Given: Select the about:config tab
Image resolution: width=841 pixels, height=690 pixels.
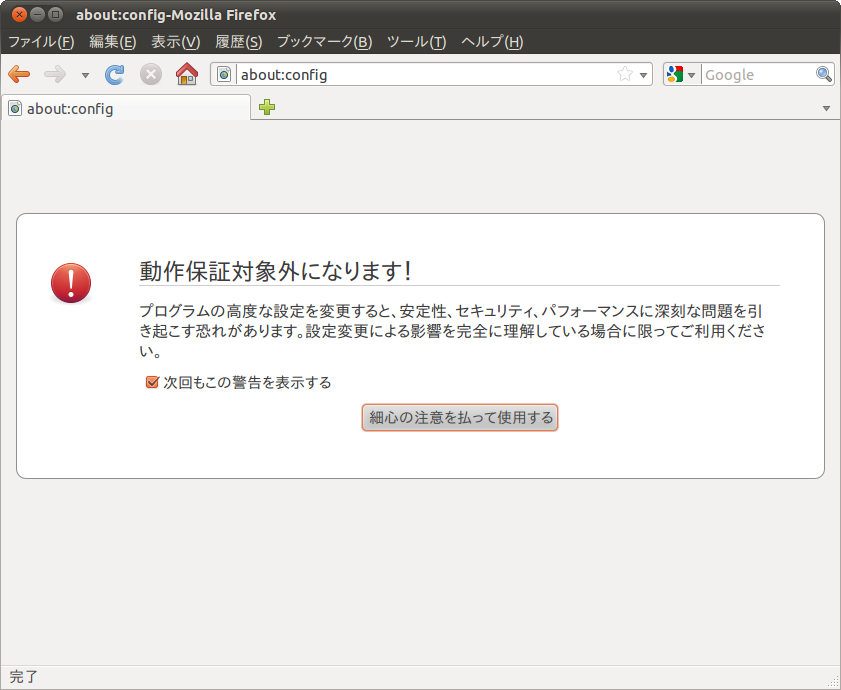Looking at the screenshot, I should (x=126, y=108).
